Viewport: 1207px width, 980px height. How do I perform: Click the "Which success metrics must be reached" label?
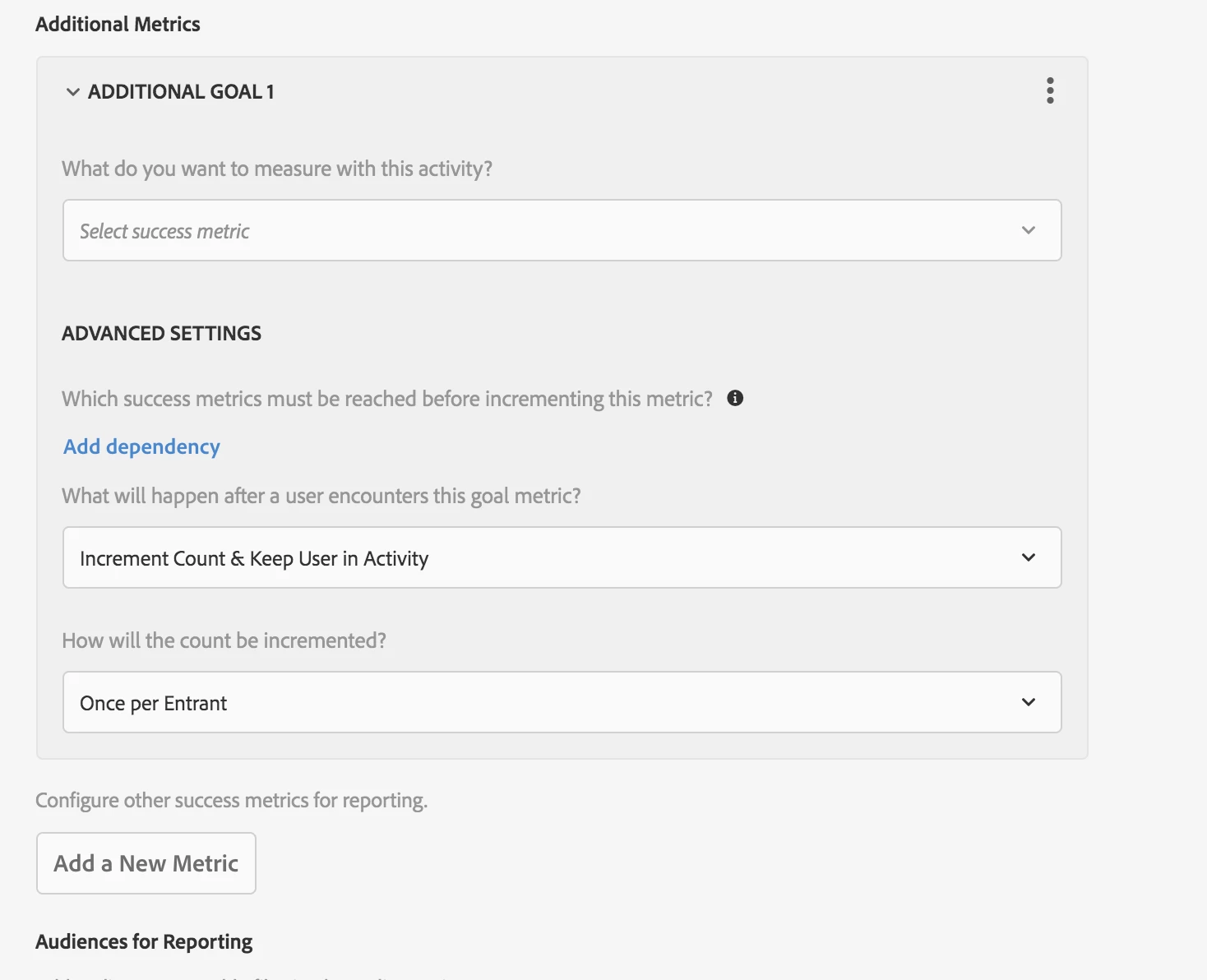[387, 400]
